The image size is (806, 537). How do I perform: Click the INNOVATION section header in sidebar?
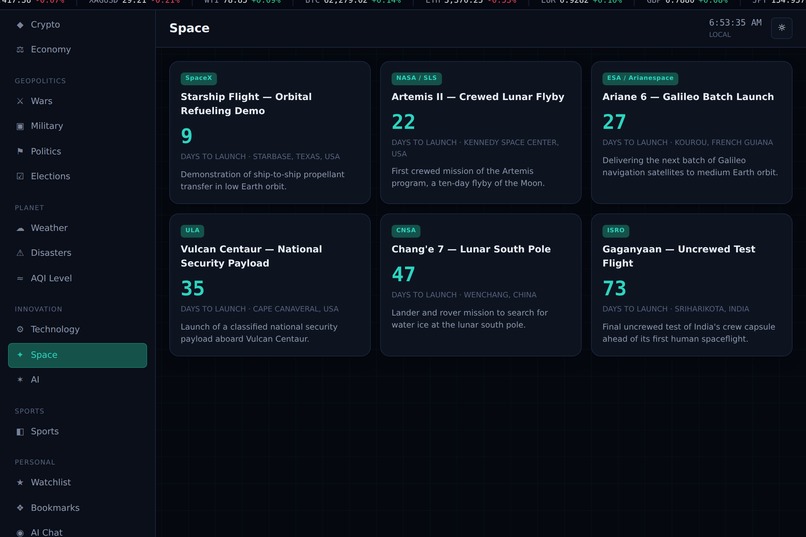[x=39, y=309]
